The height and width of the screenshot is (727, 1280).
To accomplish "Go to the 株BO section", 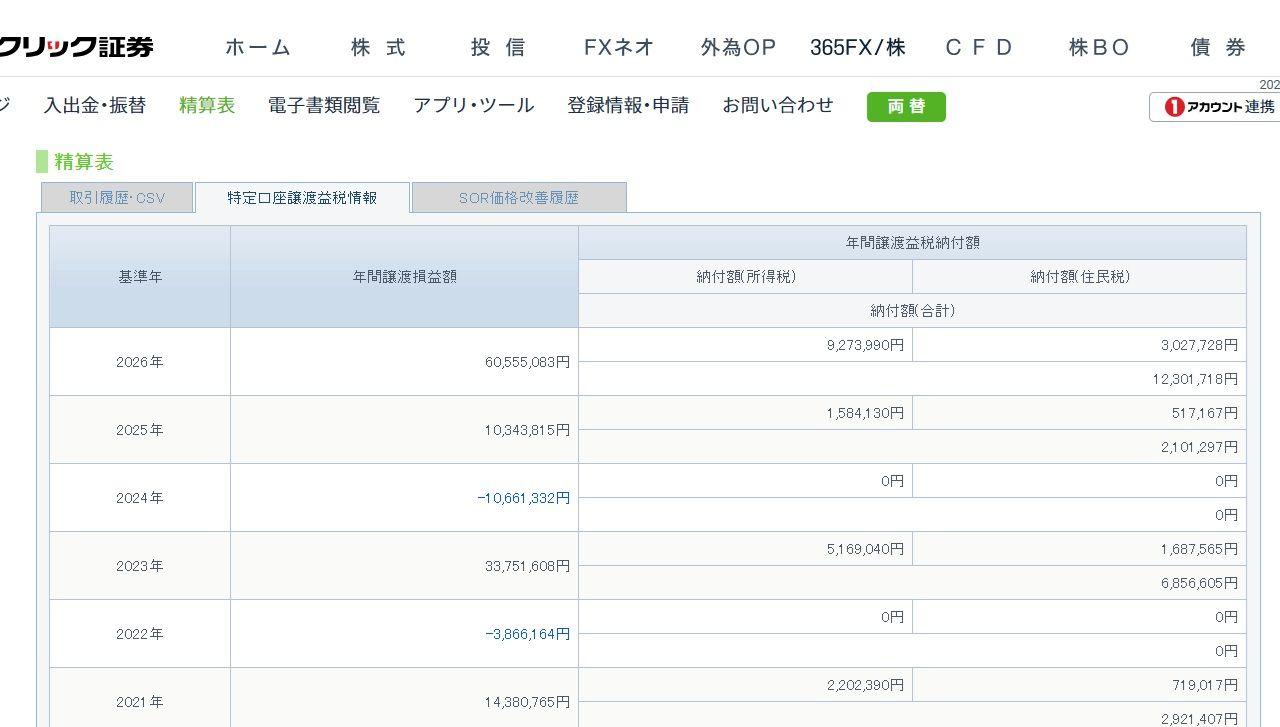I will click(x=1099, y=47).
